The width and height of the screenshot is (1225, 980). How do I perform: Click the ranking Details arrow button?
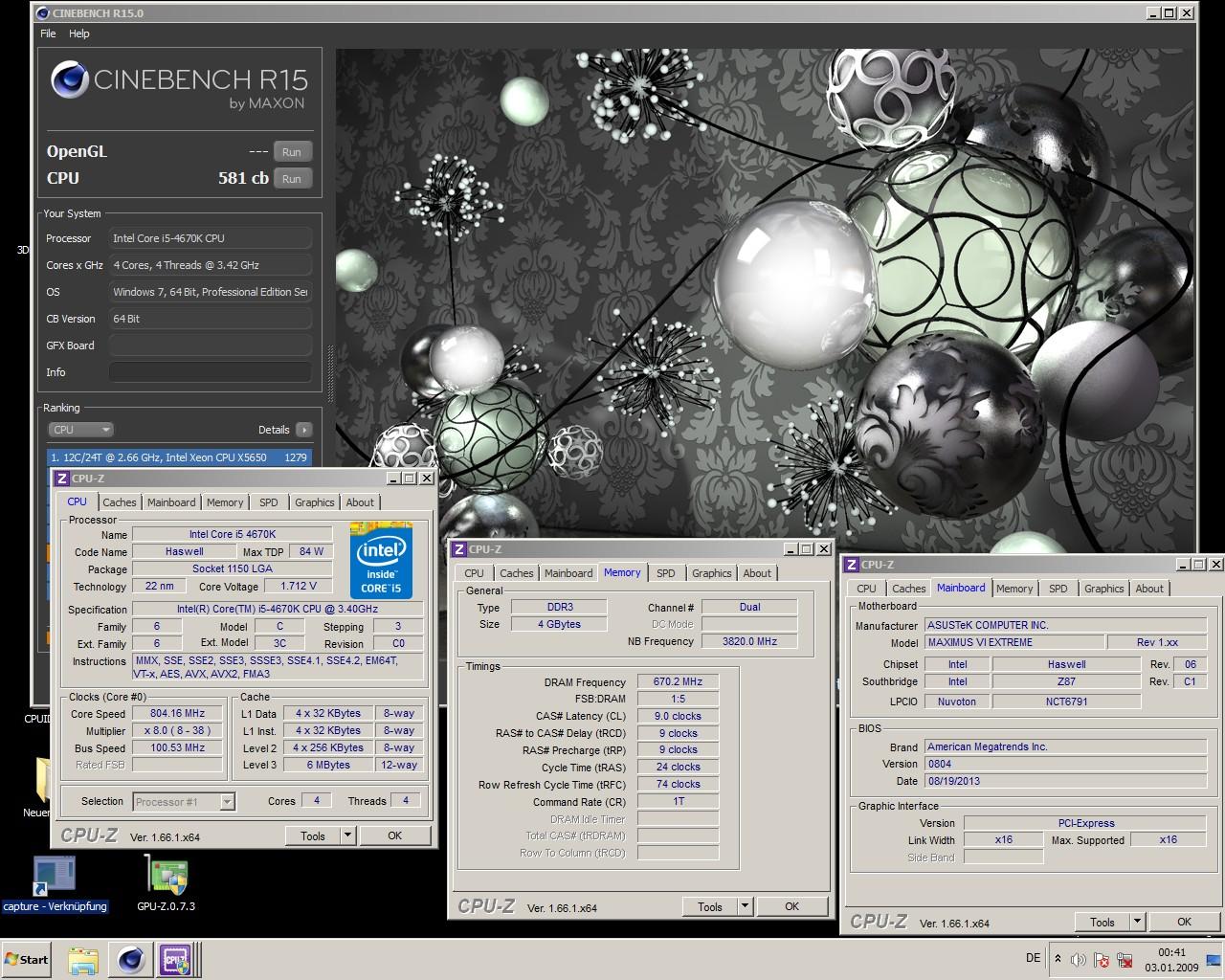pos(303,430)
